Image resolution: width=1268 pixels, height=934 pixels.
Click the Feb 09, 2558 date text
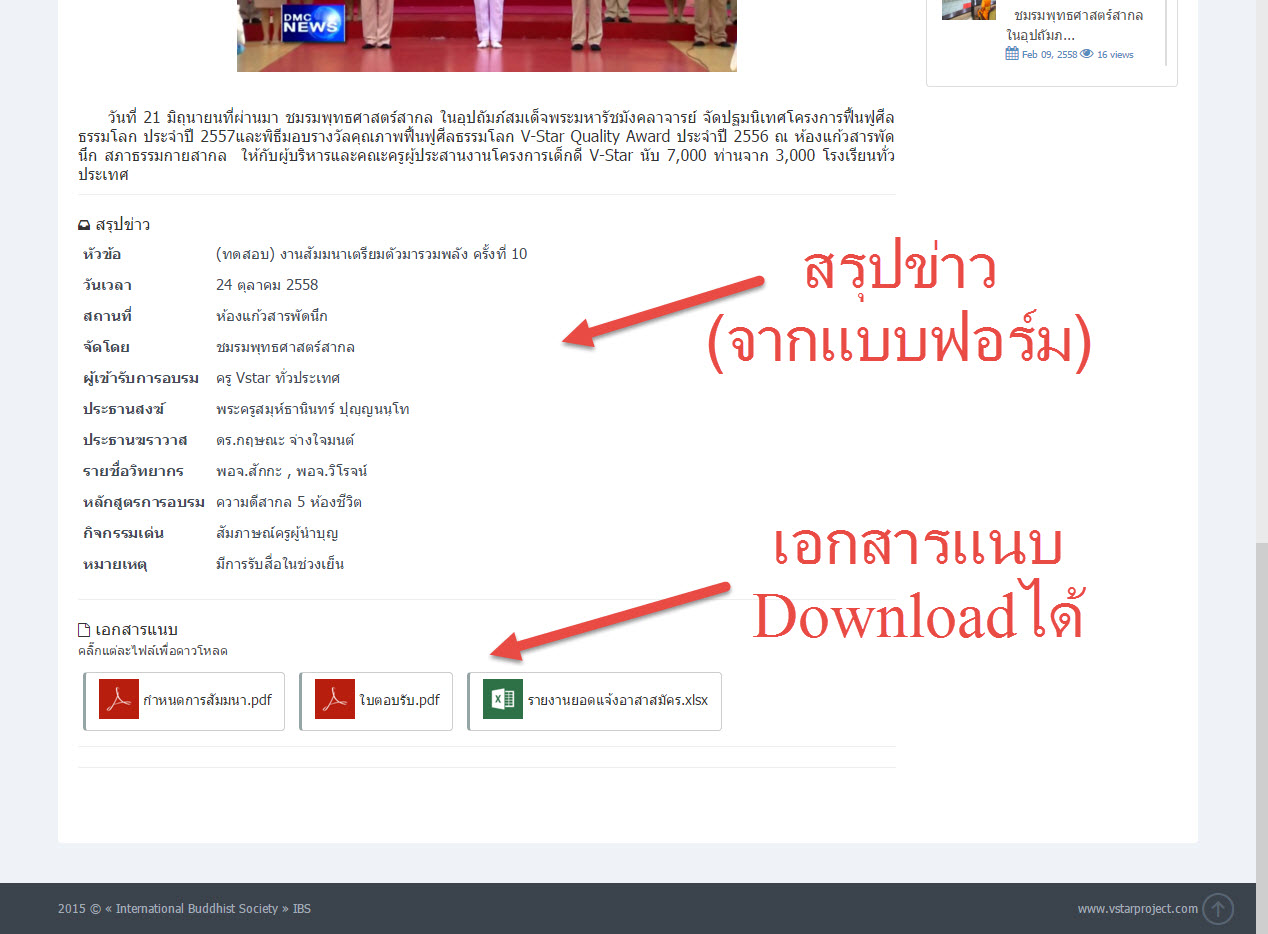tap(1049, 55)
